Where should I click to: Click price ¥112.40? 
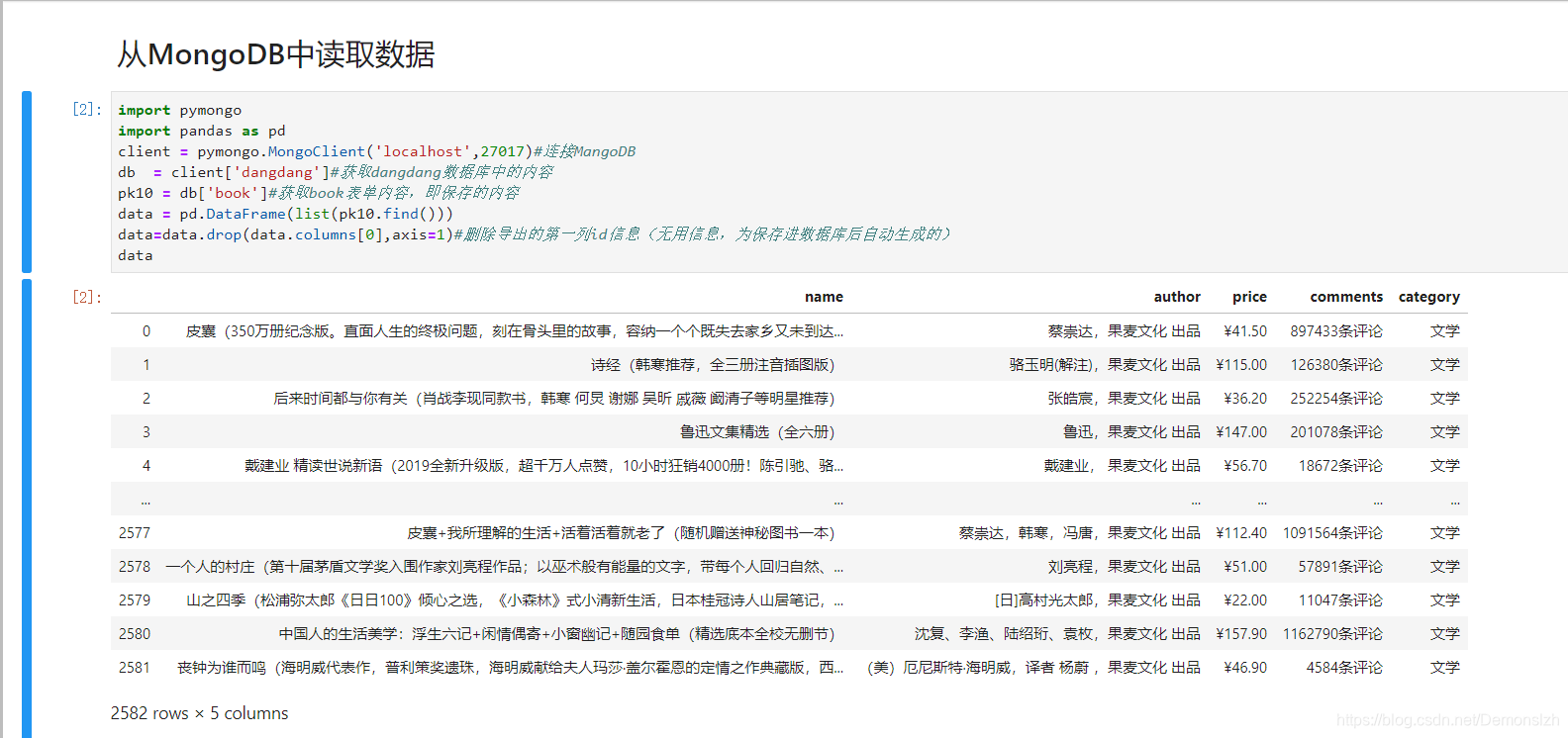pos(1241,533)
